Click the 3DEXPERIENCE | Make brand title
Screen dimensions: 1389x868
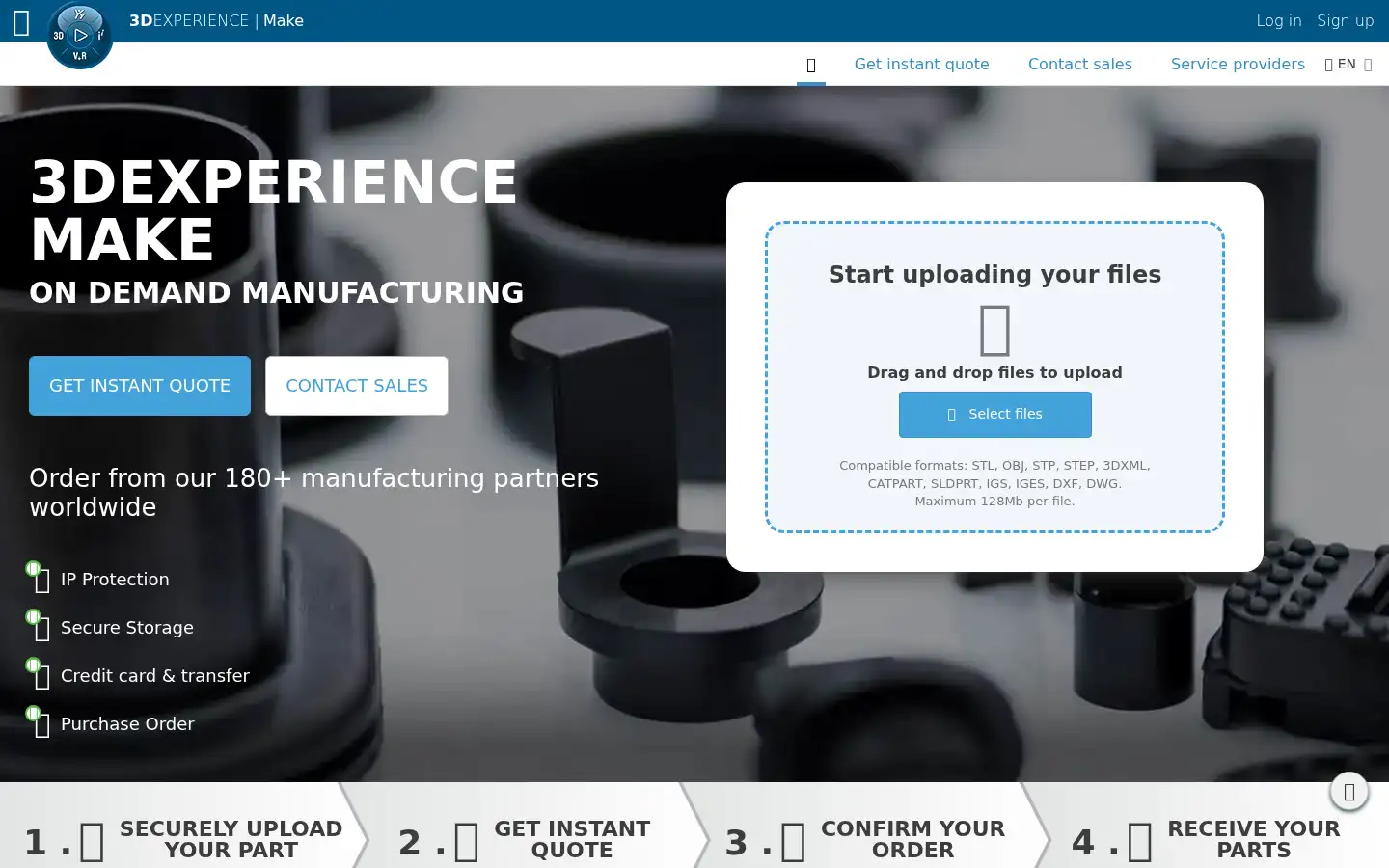pos(216,20)
